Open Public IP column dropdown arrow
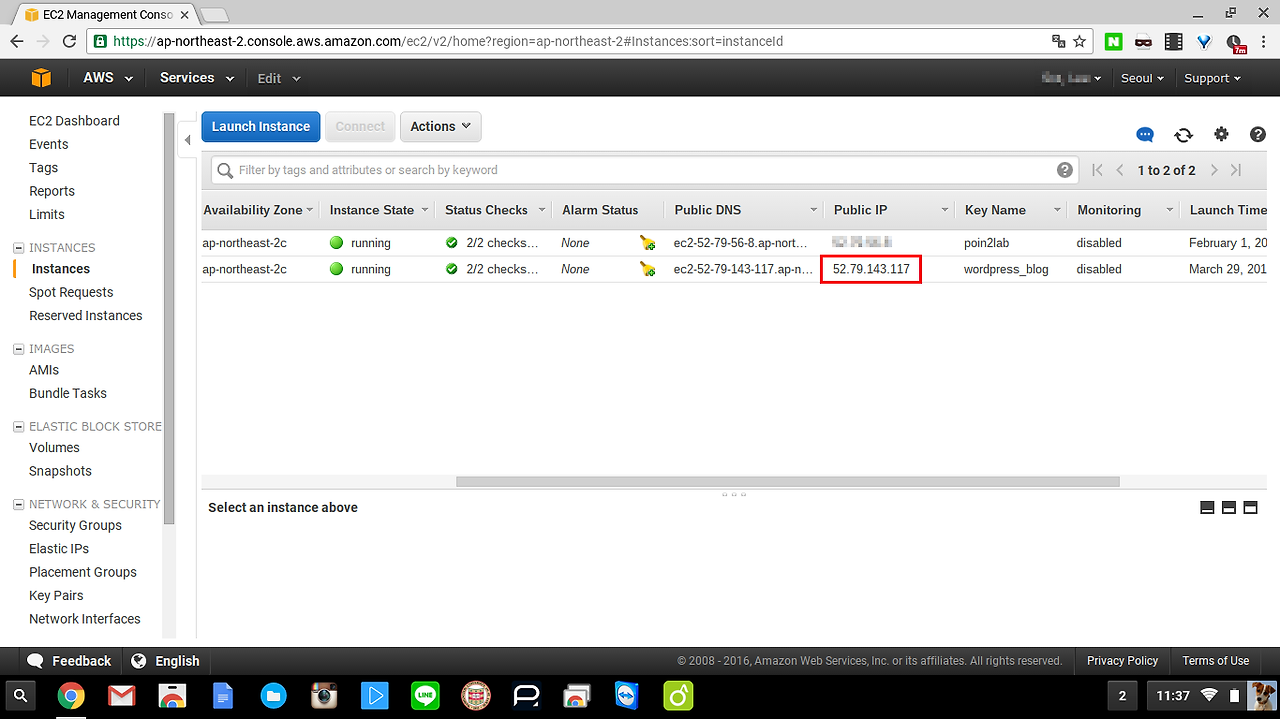 click(x=945, y=210)
